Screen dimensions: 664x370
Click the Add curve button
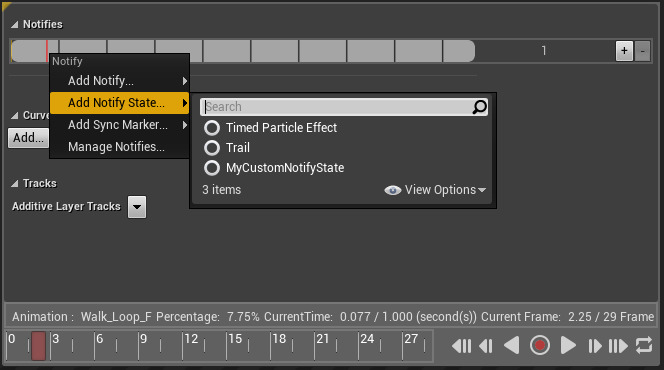pos(28,138)
